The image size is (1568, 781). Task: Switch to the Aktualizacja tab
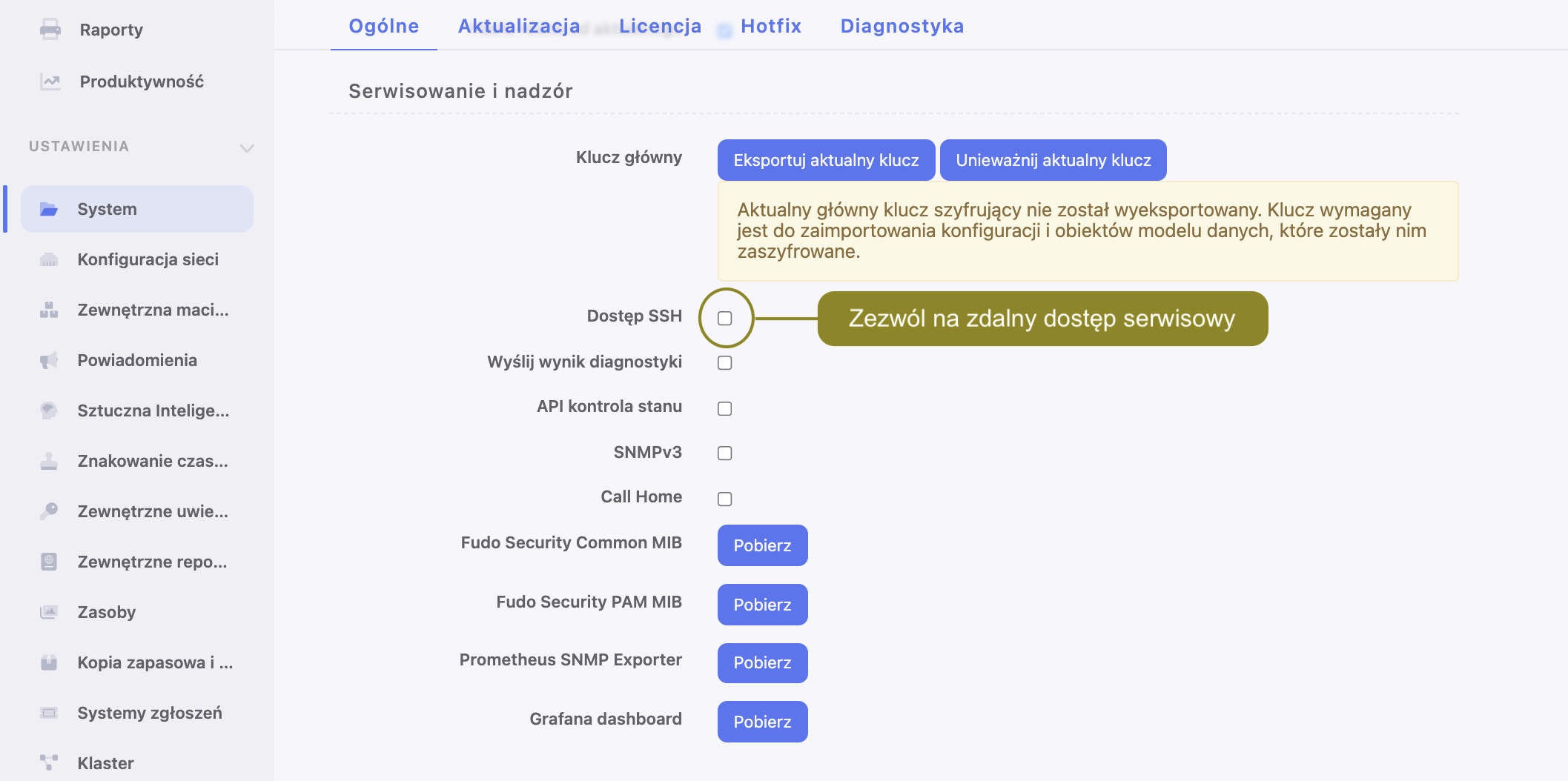(x=519, y=26)
